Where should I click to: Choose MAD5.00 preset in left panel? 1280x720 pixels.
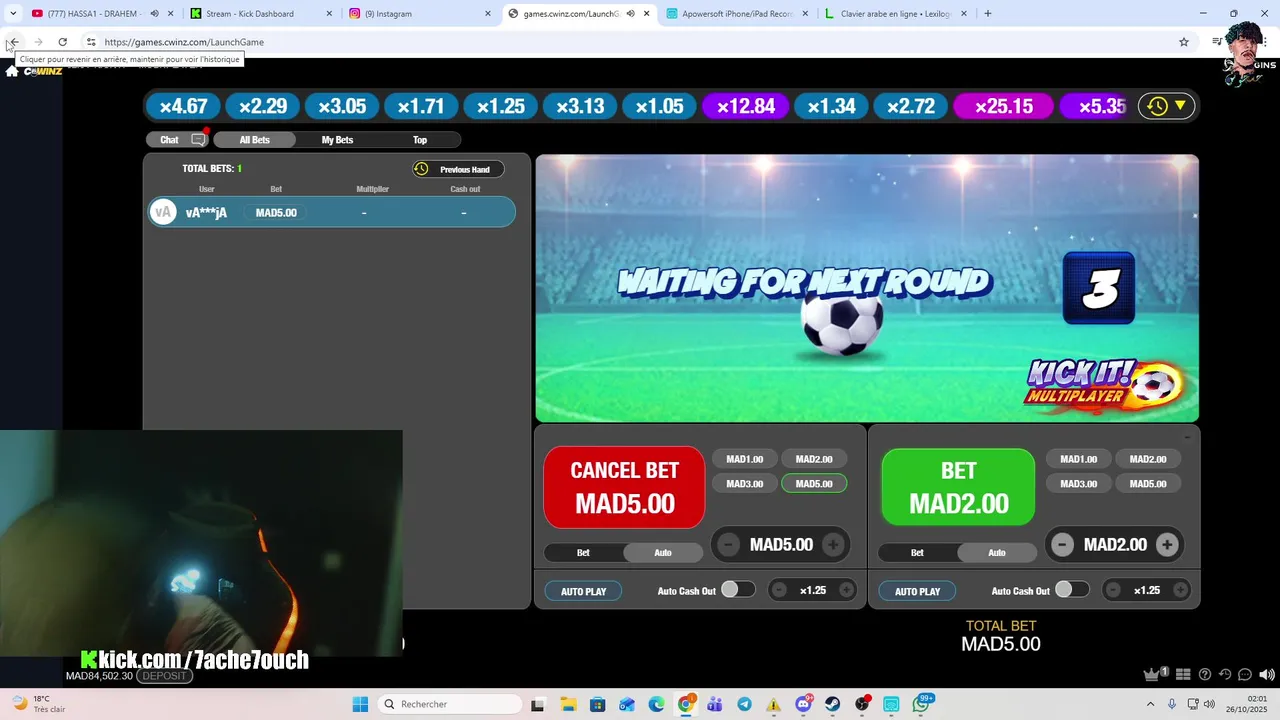814,484
